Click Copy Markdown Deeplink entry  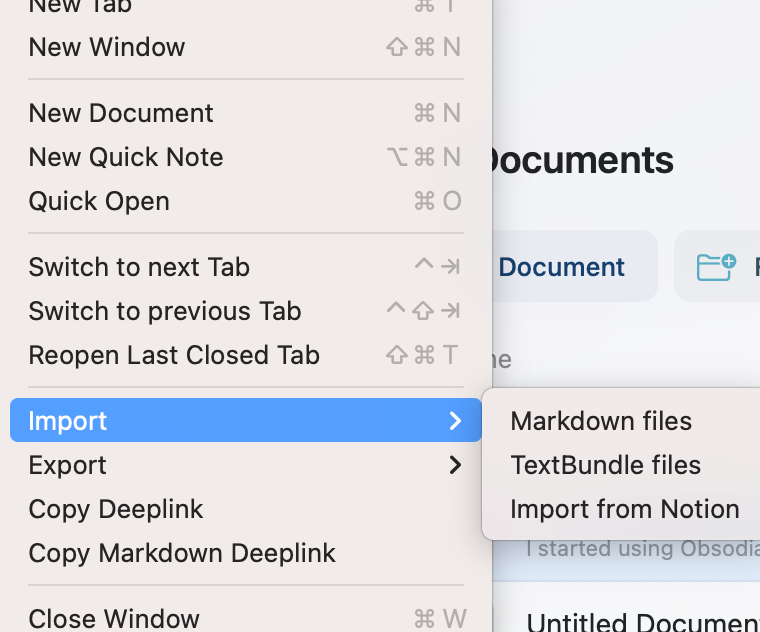click(x=182, y=553)
